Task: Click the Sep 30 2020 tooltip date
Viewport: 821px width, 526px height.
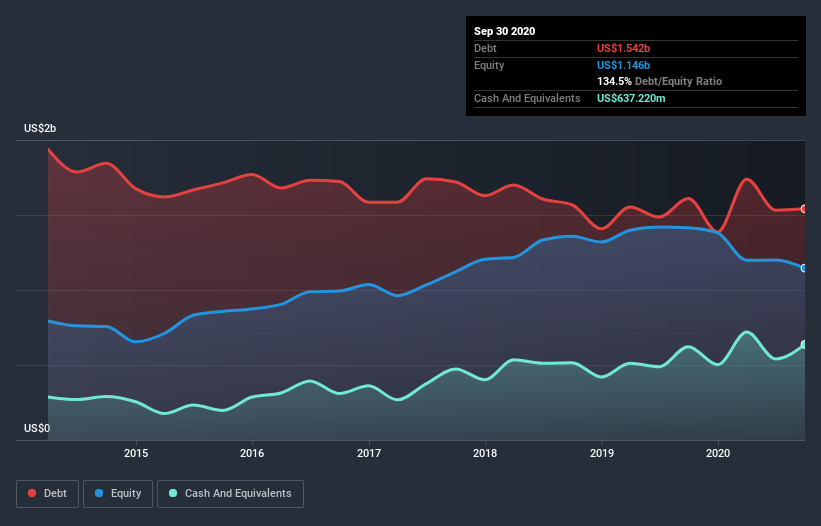Action: tap(505, 31)
